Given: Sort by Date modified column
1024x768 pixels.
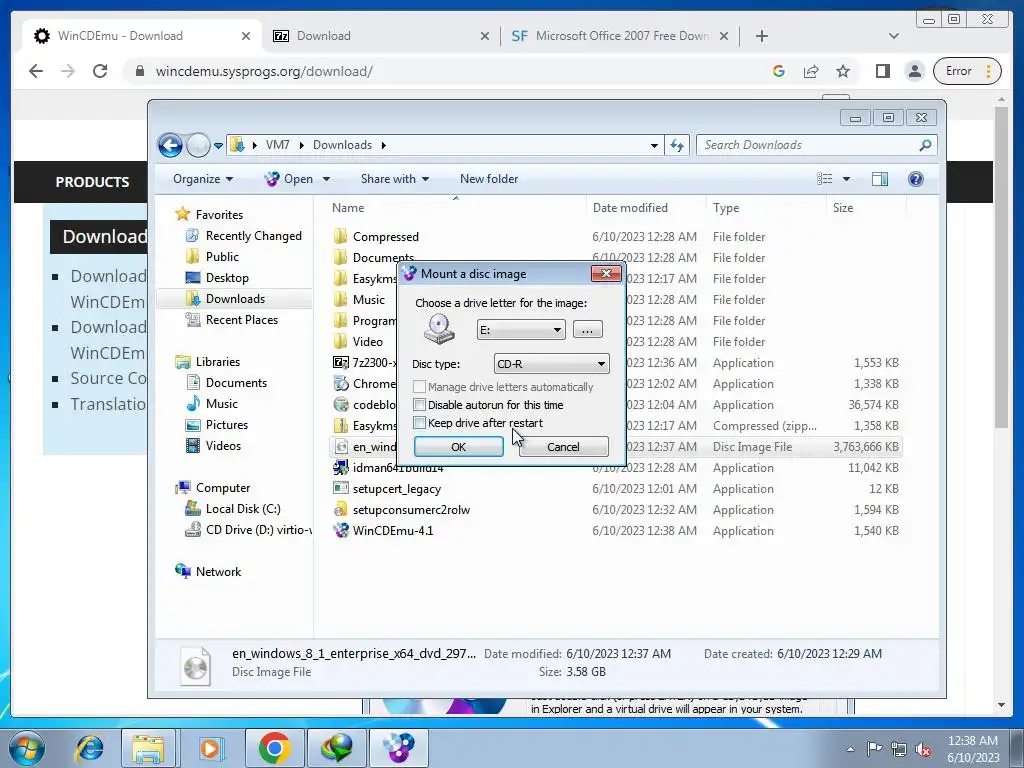Looking at the screenshot, I should (630, 208).
